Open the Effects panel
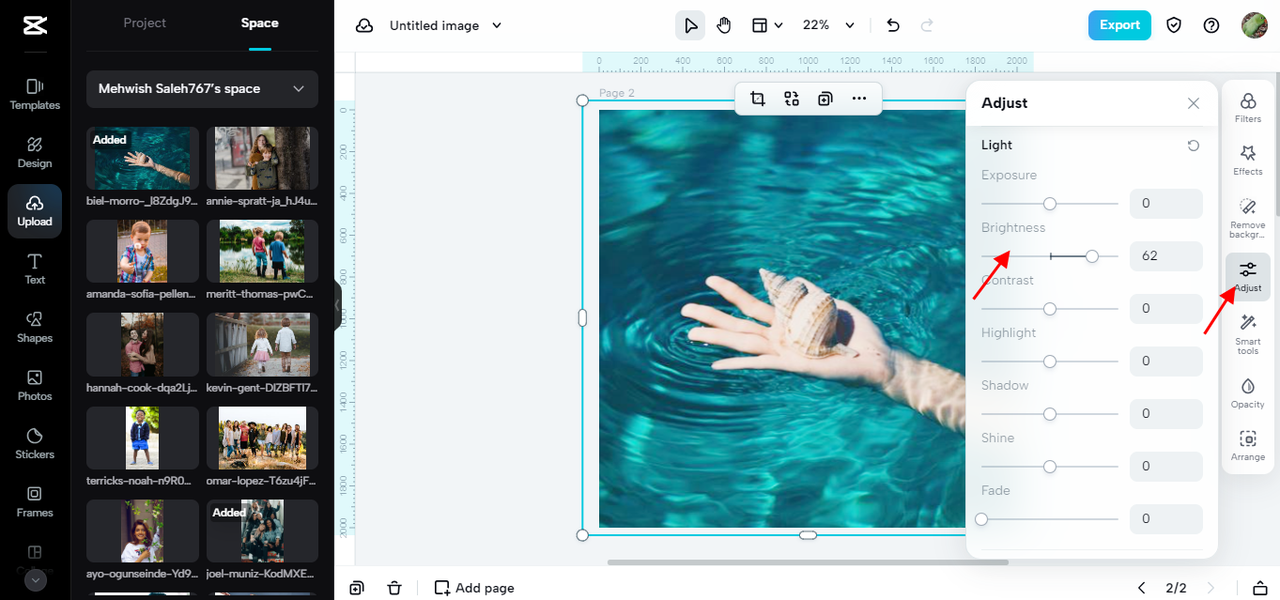The height and width of the screenshot is (600, 1280). [1248, 160]
